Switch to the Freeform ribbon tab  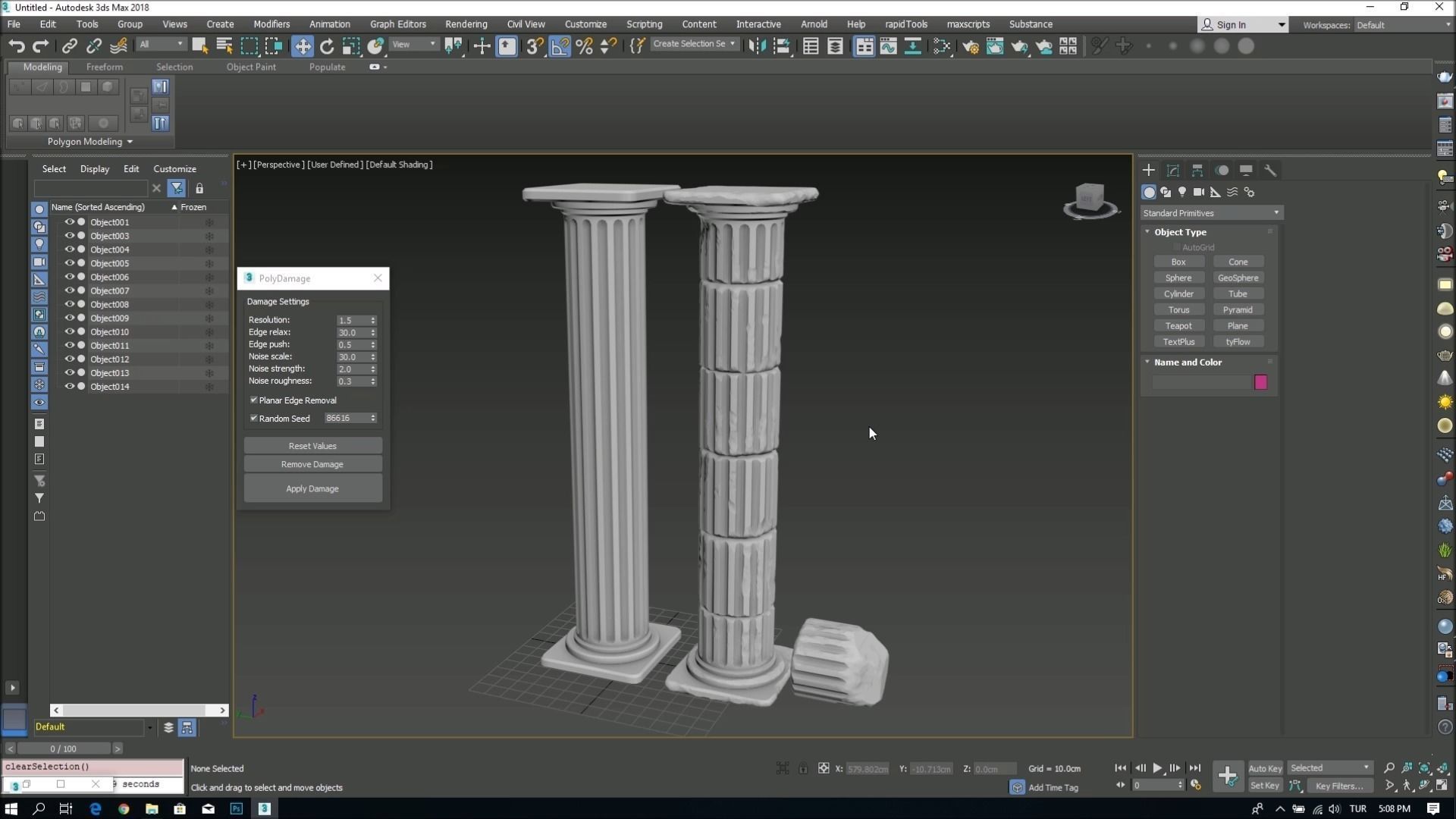click(x=105, y=67)
